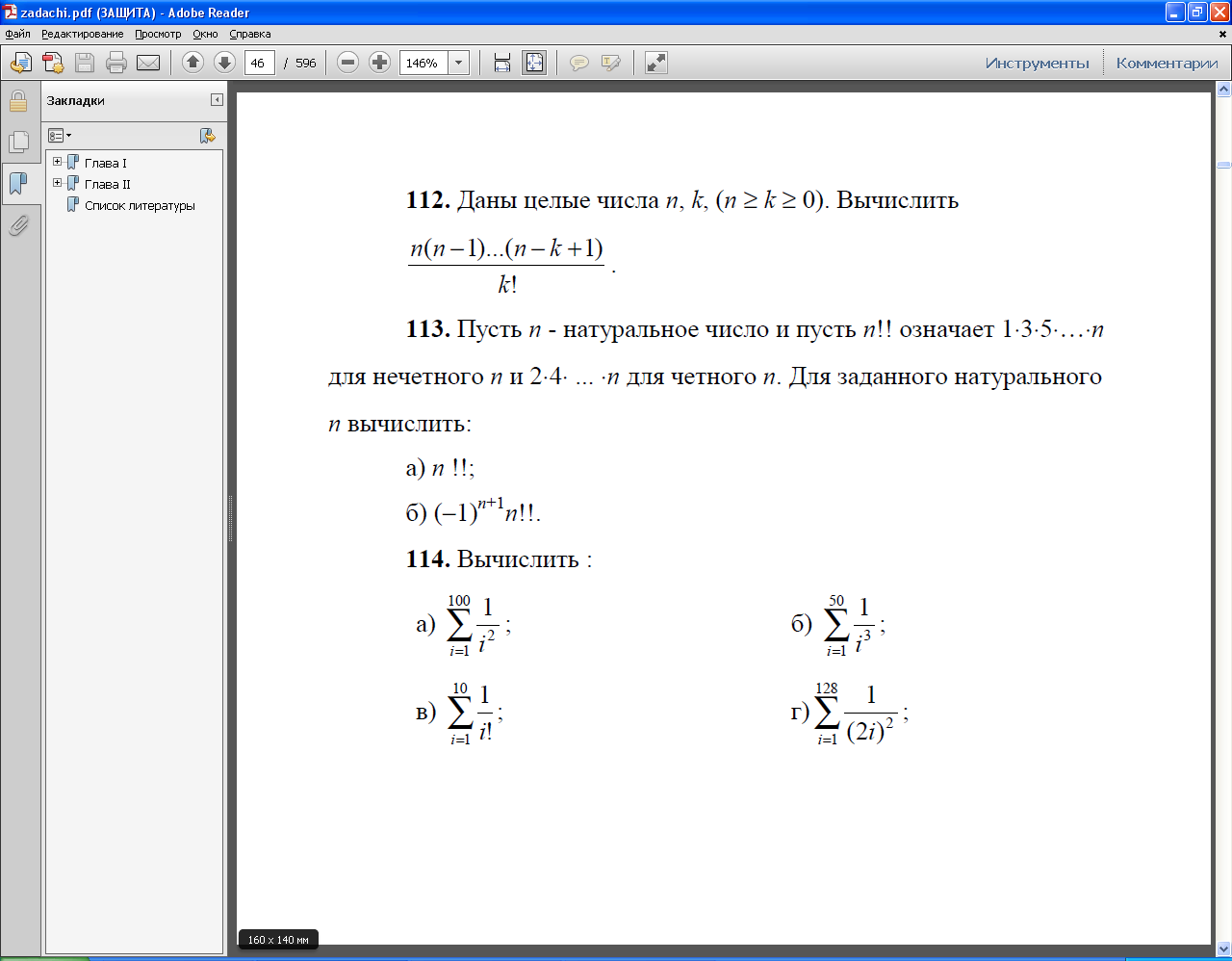Click the zoom value field 146%
Image resolution: width=1232 pixels, height=961 pixels.
coord(423,63)
